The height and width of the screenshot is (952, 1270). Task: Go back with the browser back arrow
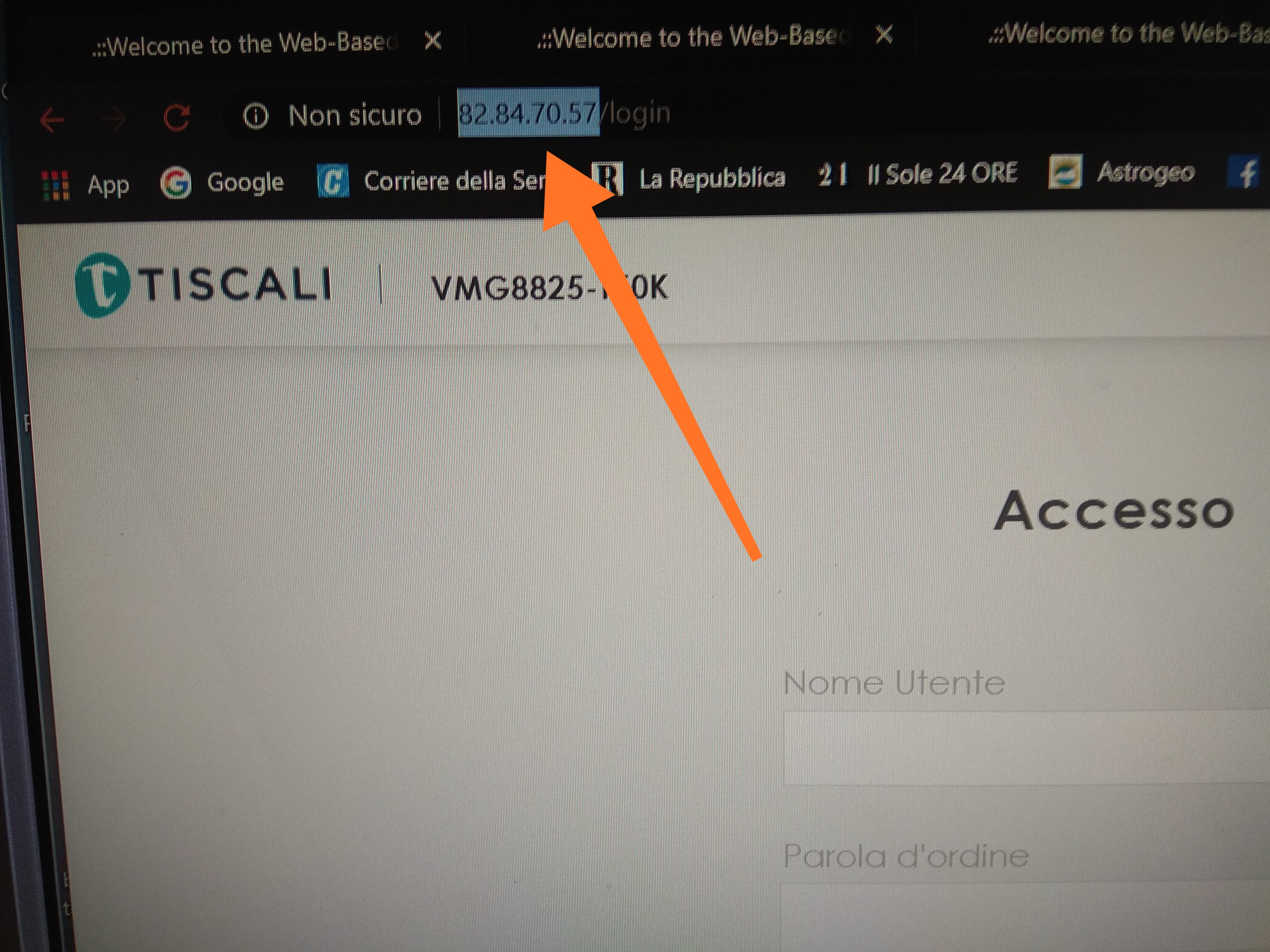(x=52, y=120)
